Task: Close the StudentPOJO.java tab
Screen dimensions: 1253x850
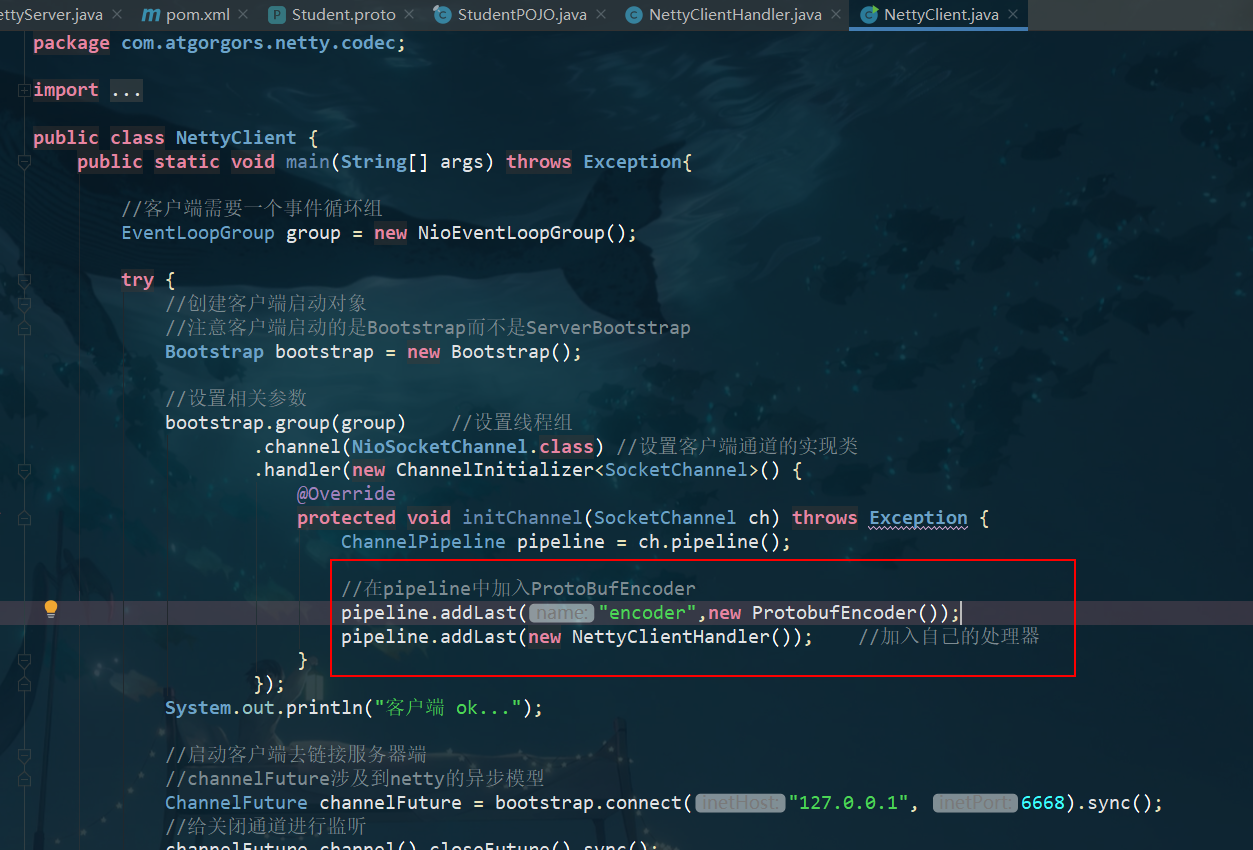Action: coord(600,15)
